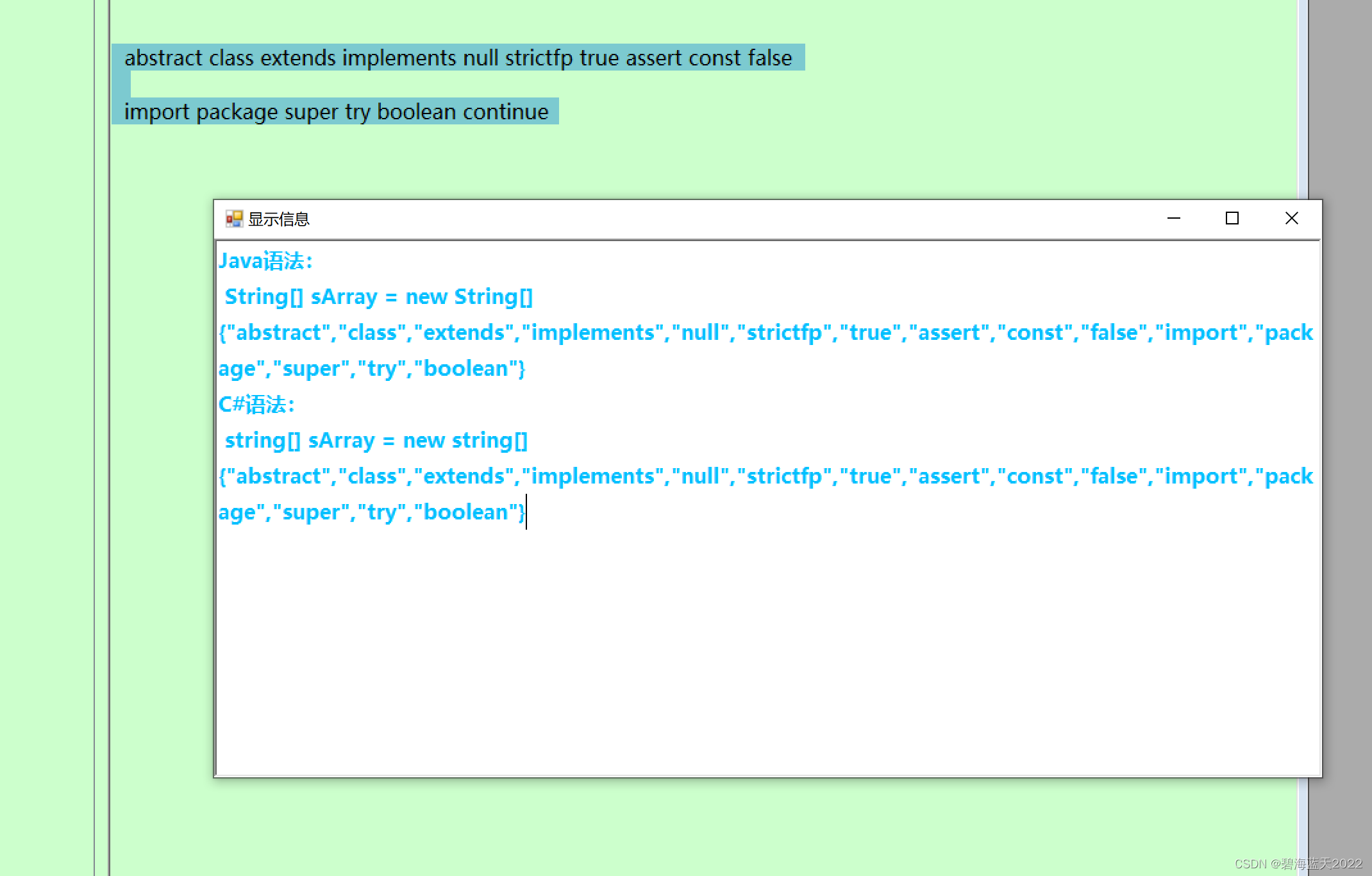Click "implements" in the Java array line
Viewport: 1372px width, 876px height.
coord(592,333)
